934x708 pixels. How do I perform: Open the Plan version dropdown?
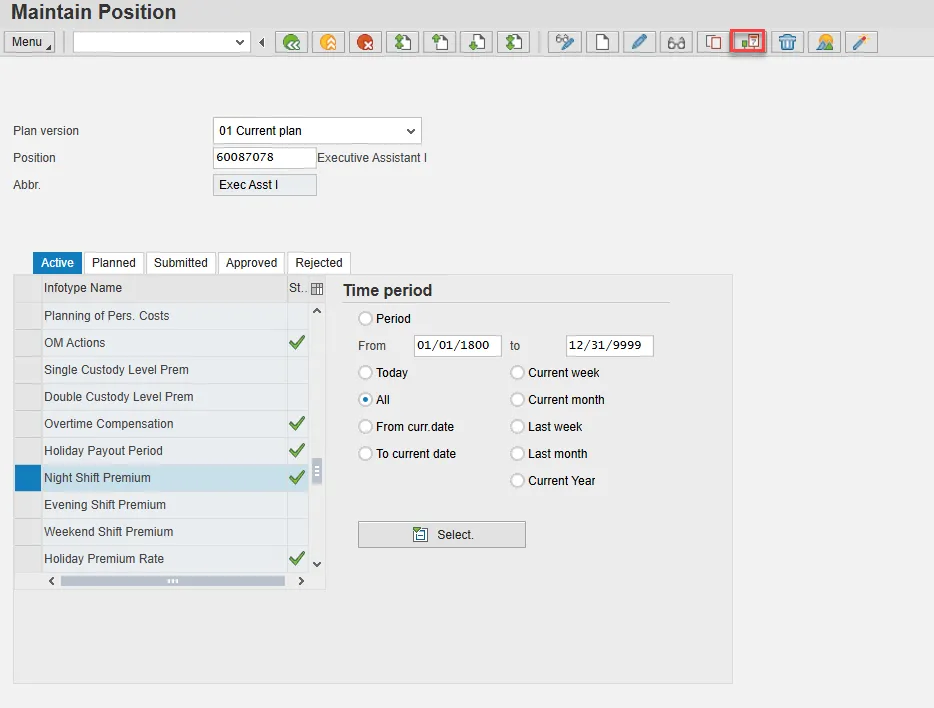pyautogui.click(x=410, y=131)
